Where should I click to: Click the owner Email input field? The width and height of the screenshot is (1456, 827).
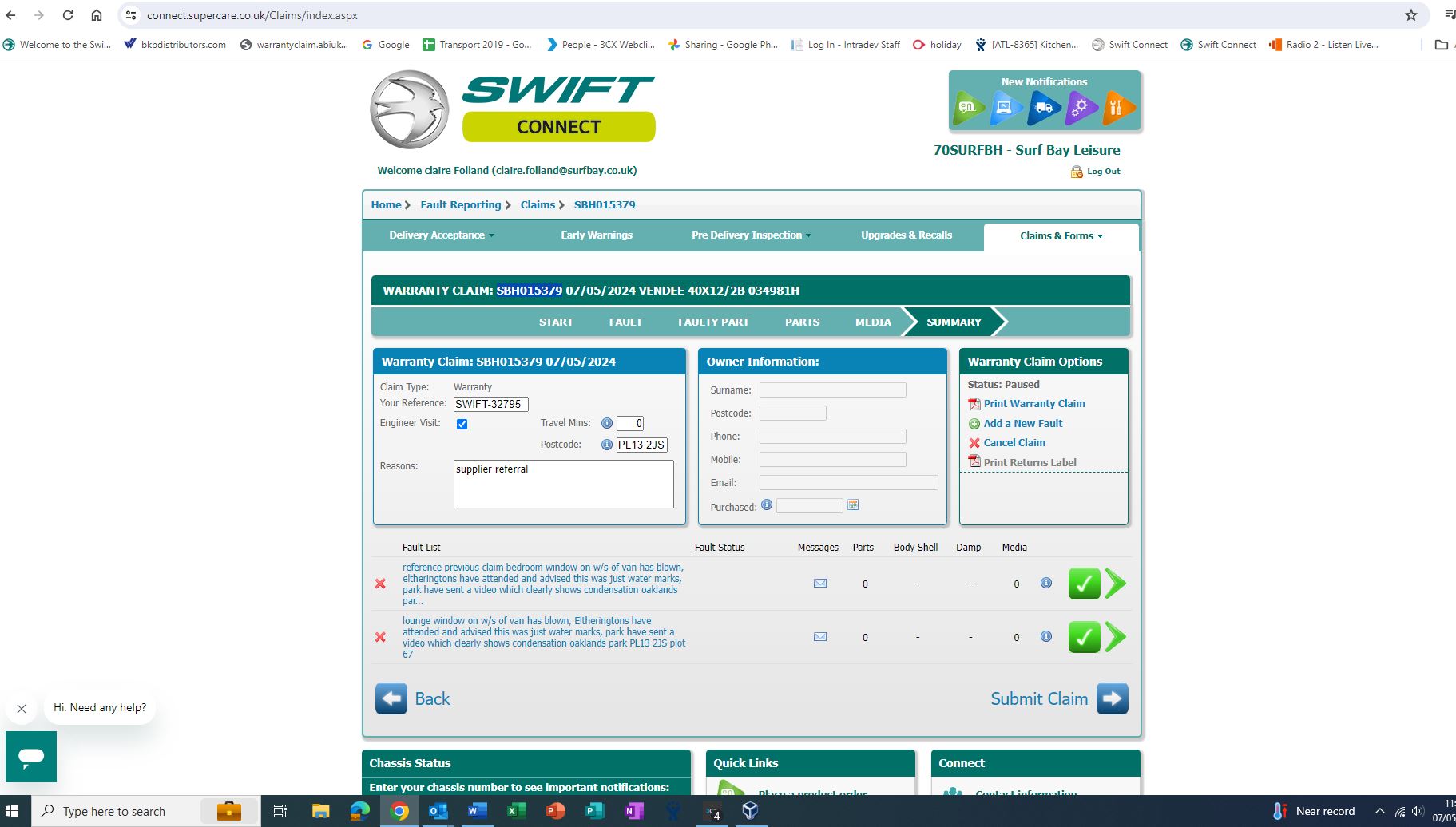coord(849,483)
